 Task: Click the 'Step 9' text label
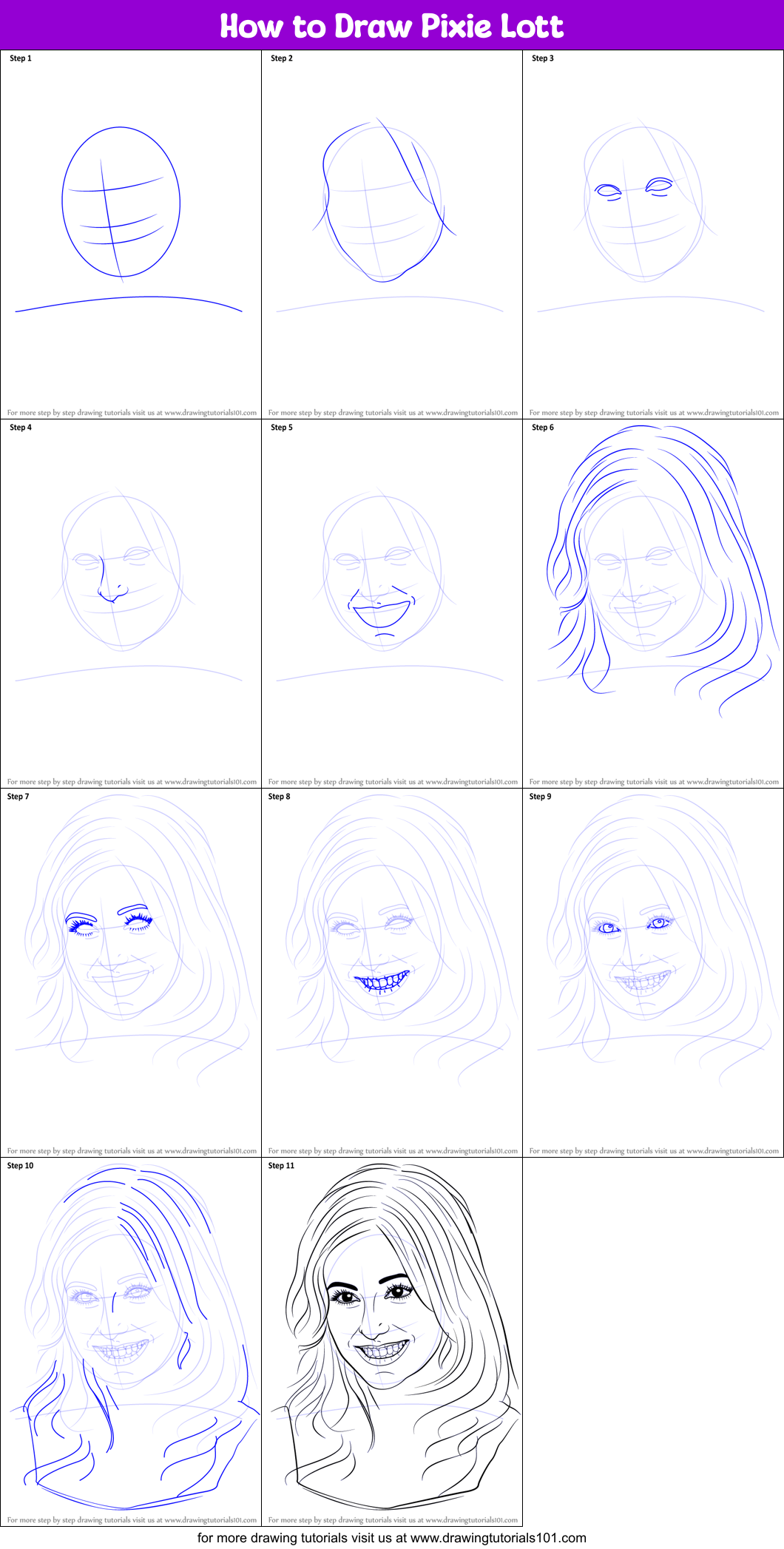540,797
